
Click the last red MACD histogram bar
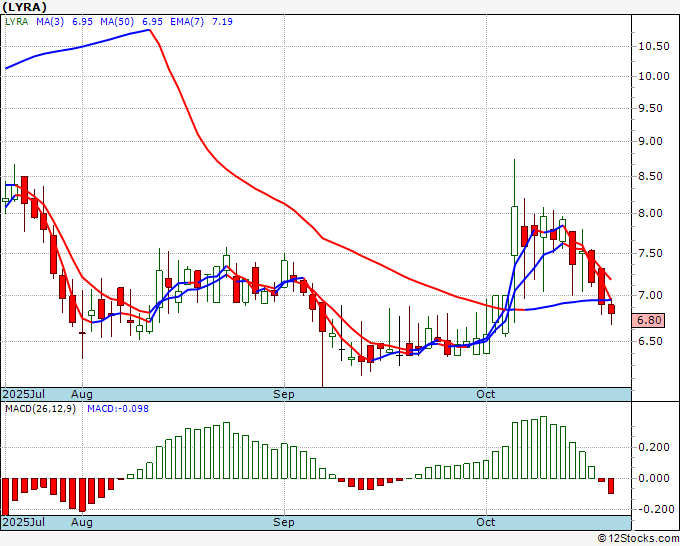coord(612,486)
